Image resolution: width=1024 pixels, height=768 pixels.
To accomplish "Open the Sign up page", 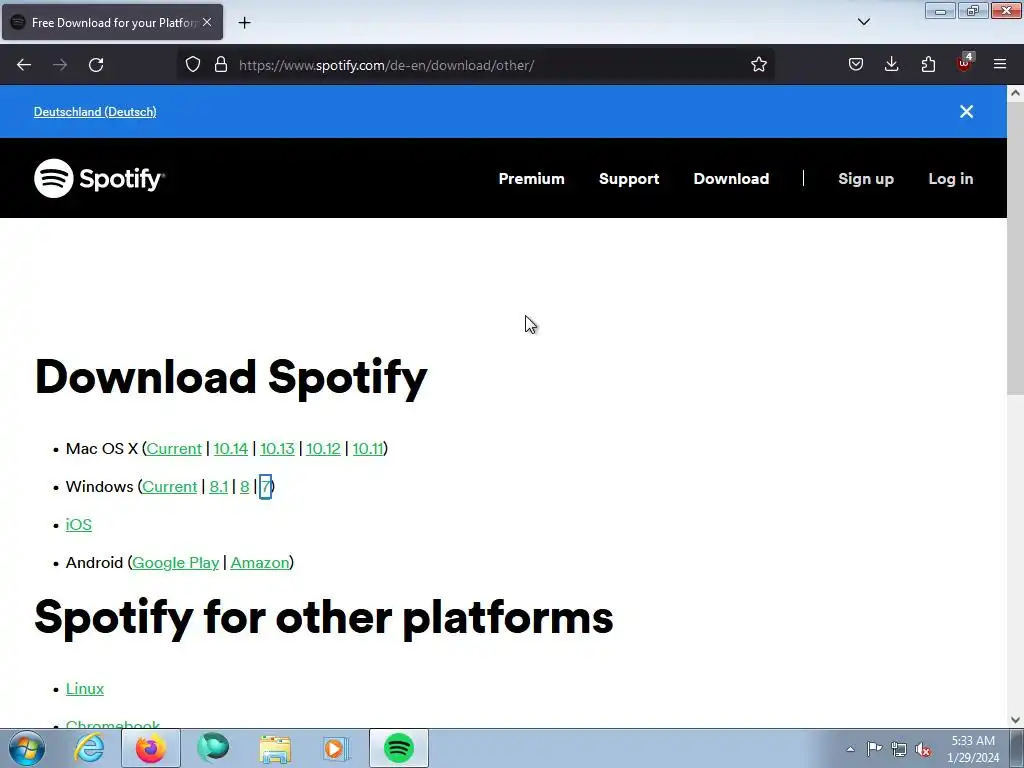I will click(866, 179).
